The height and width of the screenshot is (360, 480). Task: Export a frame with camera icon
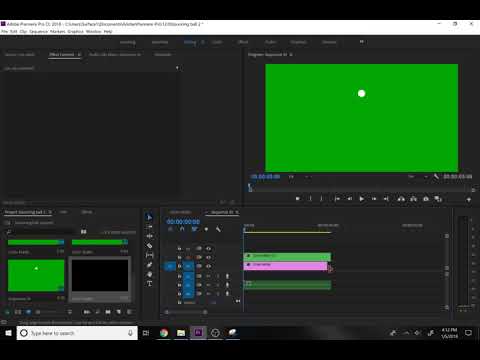click(426, 199)
